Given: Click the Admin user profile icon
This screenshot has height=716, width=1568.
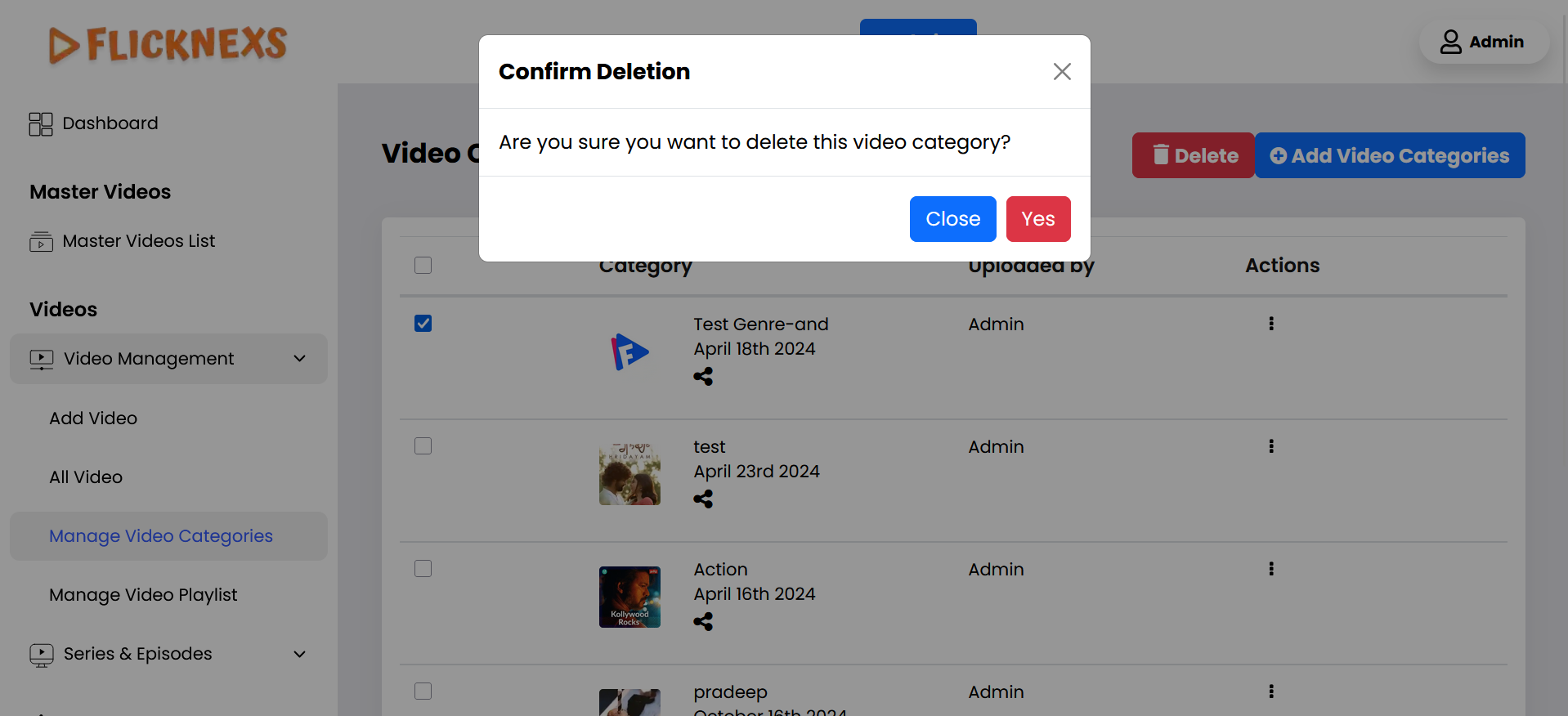Looking at the screenshot, I should 1450,42.
